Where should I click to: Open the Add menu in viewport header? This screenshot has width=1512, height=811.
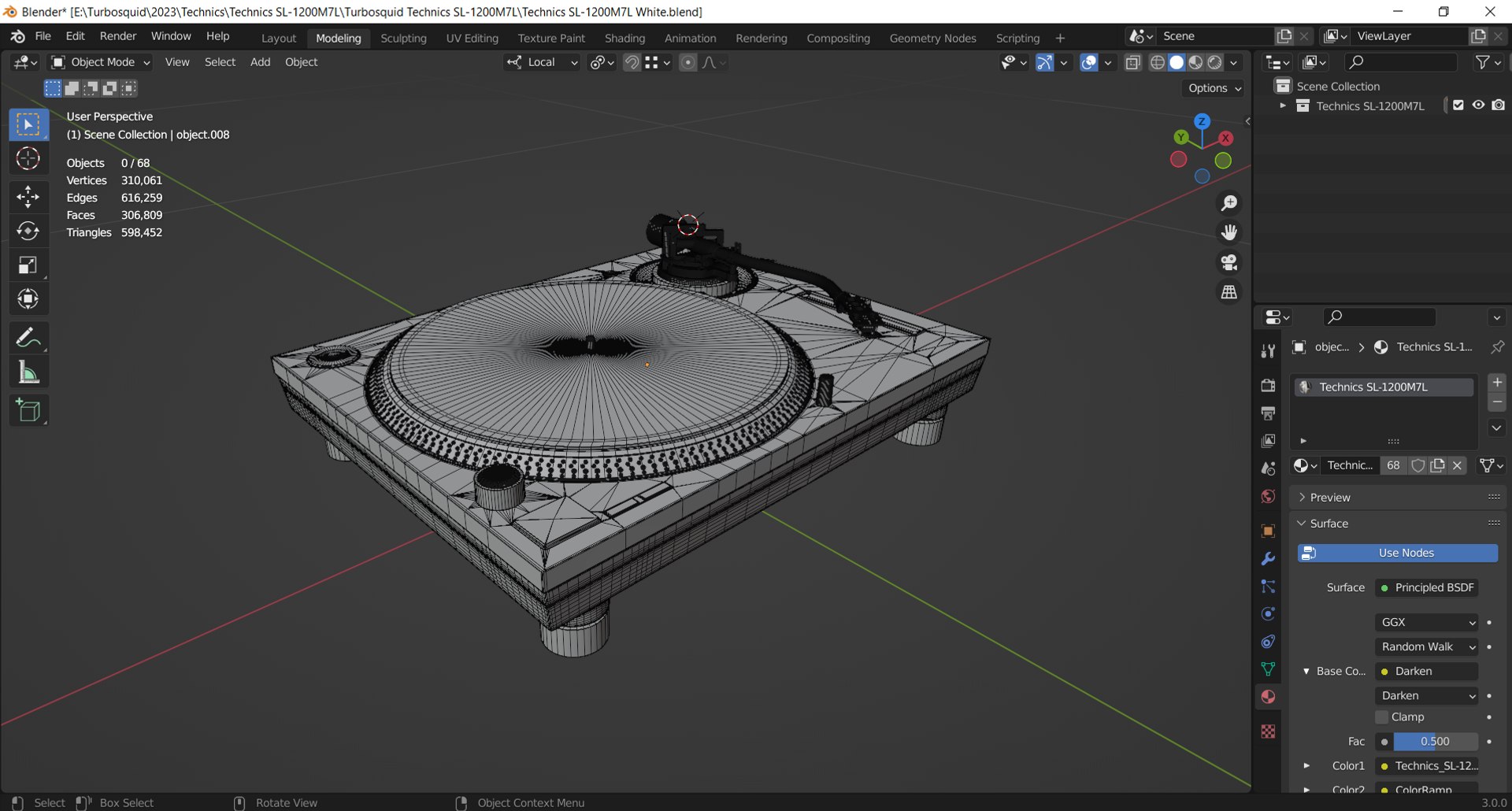tap(260, 62)
